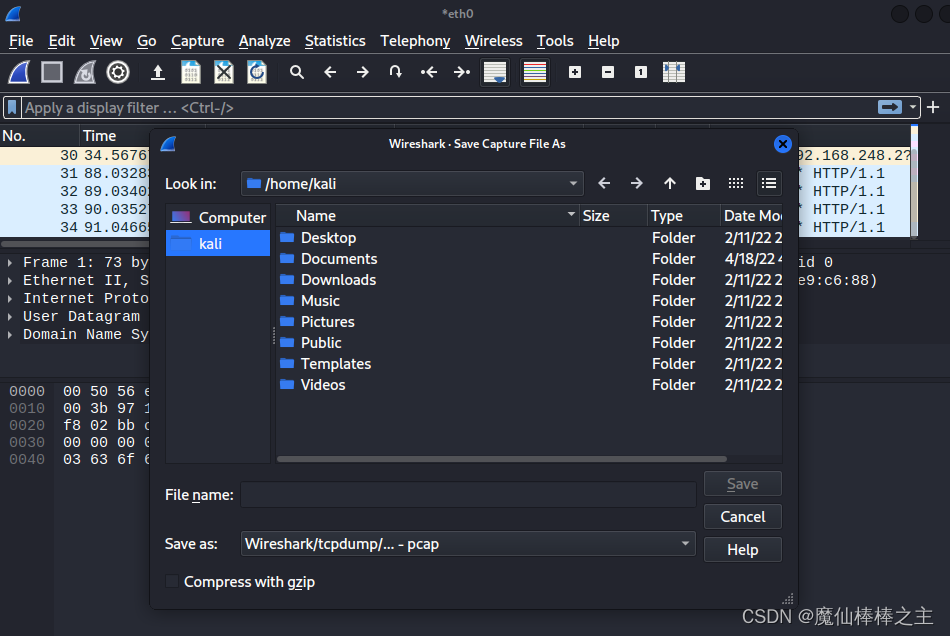Go forward in save dialog navigation
This screenshot has height=636, width=950.
(636, 184)
